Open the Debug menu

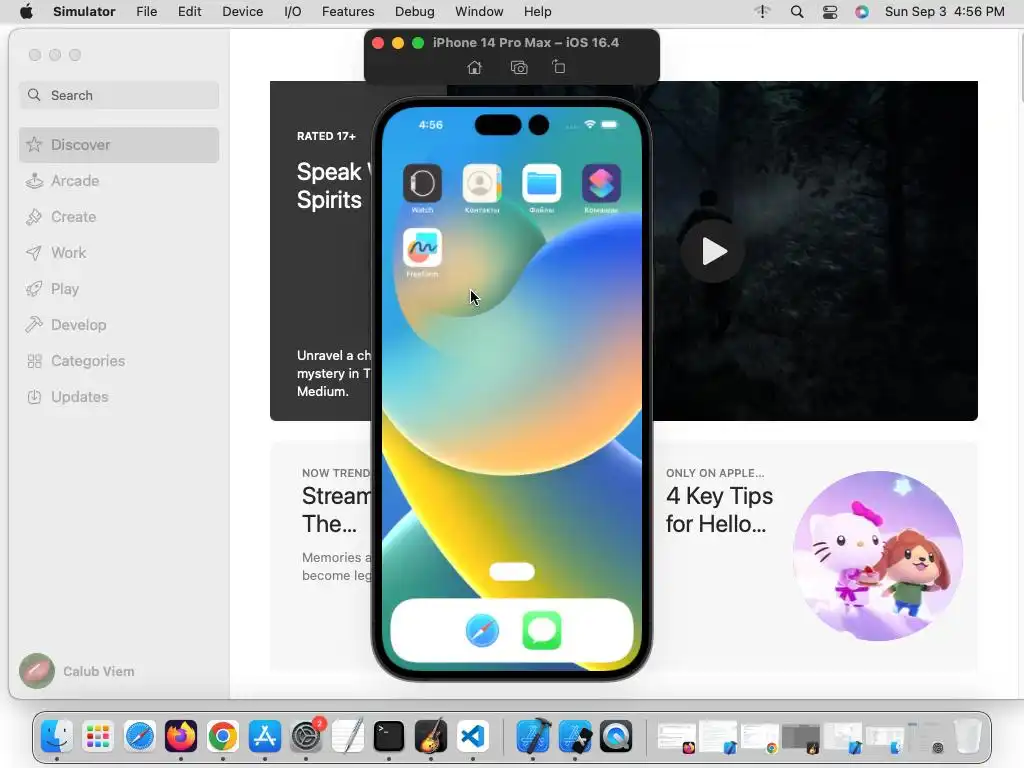coord(415,12)
